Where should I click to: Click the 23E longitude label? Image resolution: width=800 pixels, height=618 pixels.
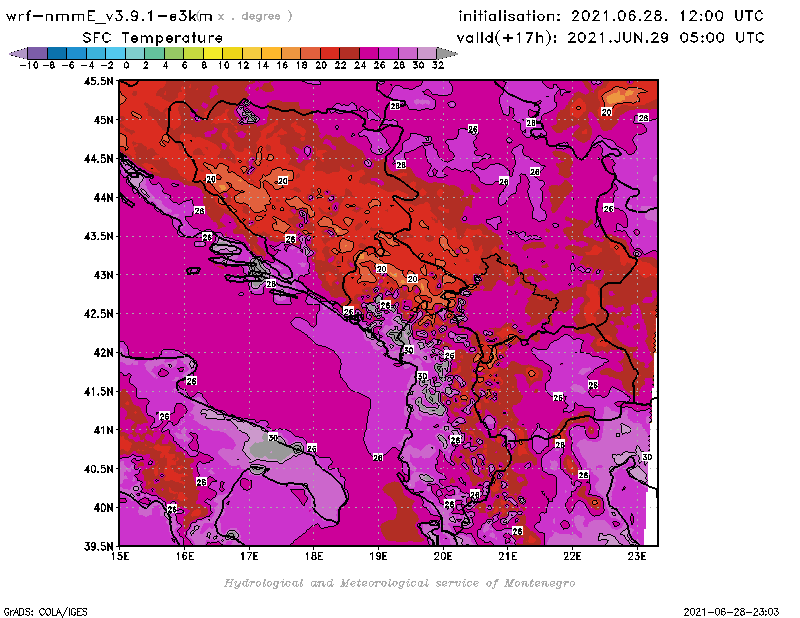click(x=637, y=556)
